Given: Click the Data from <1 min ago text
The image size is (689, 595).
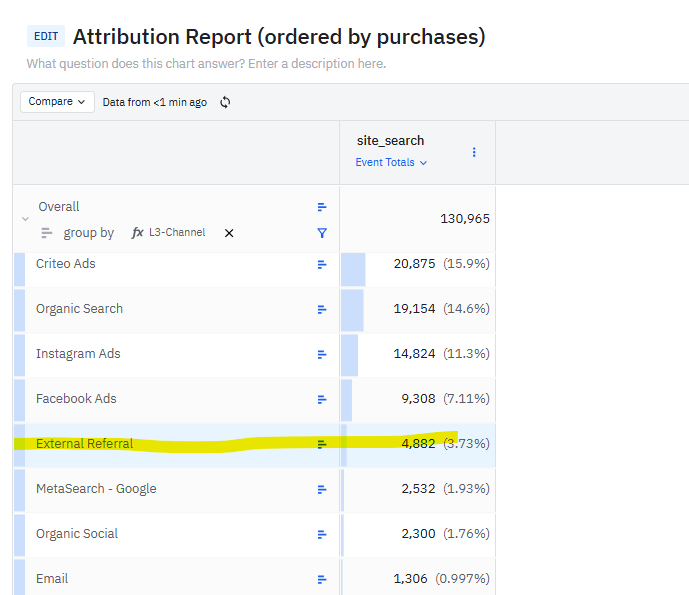Looking at the screenshot, I should click(x=155, y=102).
